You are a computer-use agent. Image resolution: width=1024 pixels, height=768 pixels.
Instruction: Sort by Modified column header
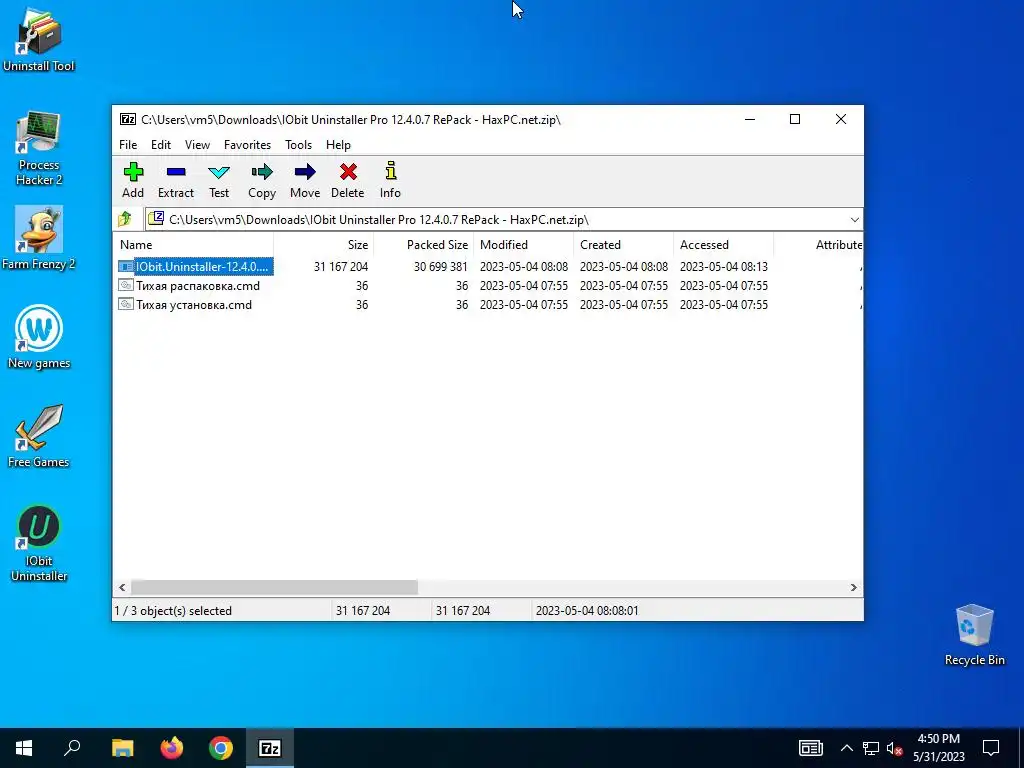click(523, 245)
